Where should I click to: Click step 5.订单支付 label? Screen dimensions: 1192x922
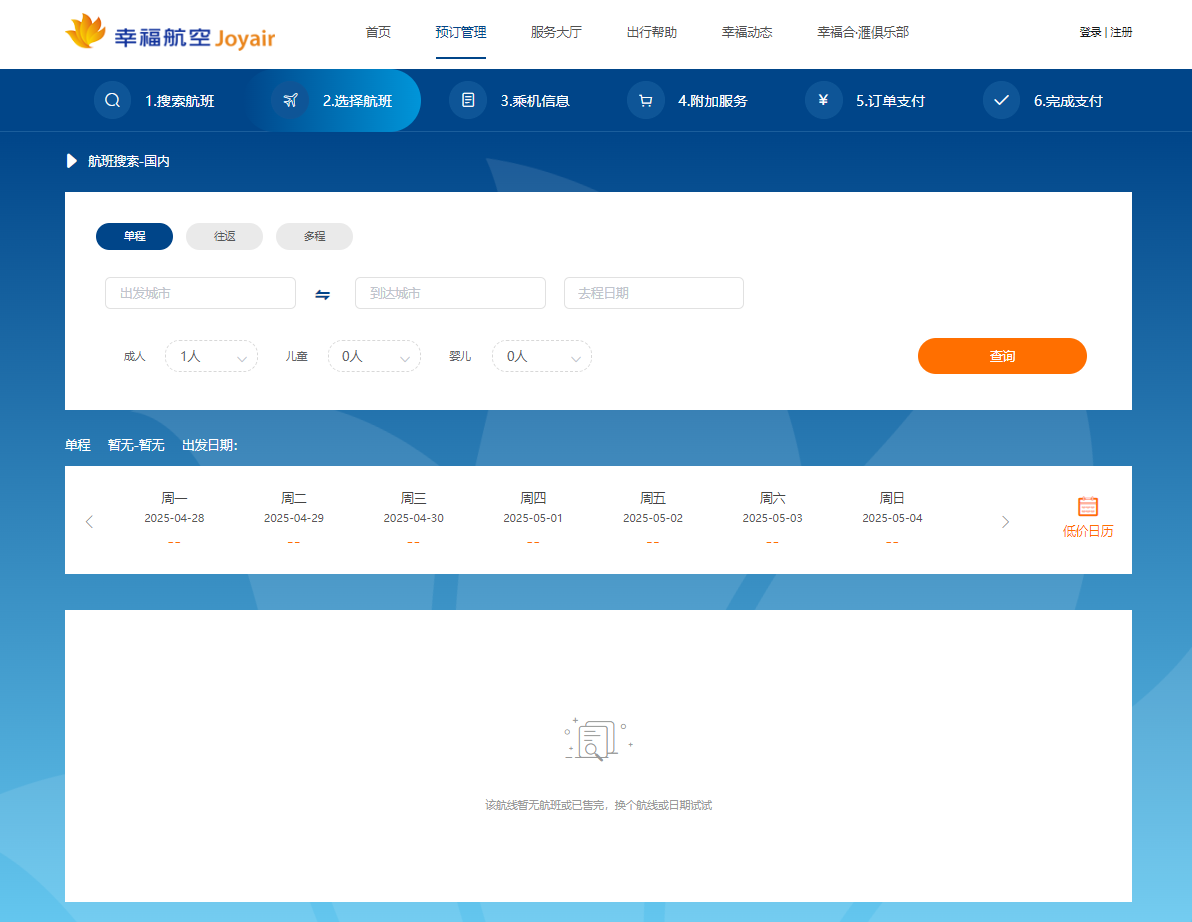pos(890,101)
